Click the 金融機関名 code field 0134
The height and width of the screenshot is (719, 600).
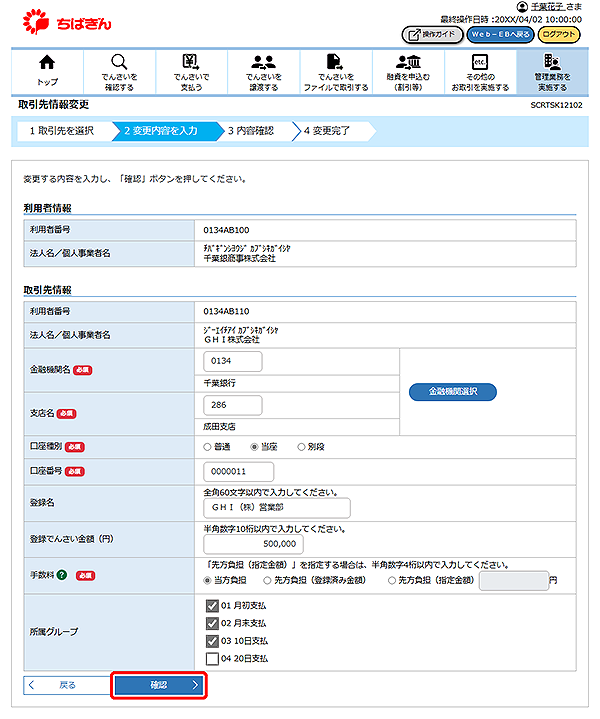tap(233, 361)
